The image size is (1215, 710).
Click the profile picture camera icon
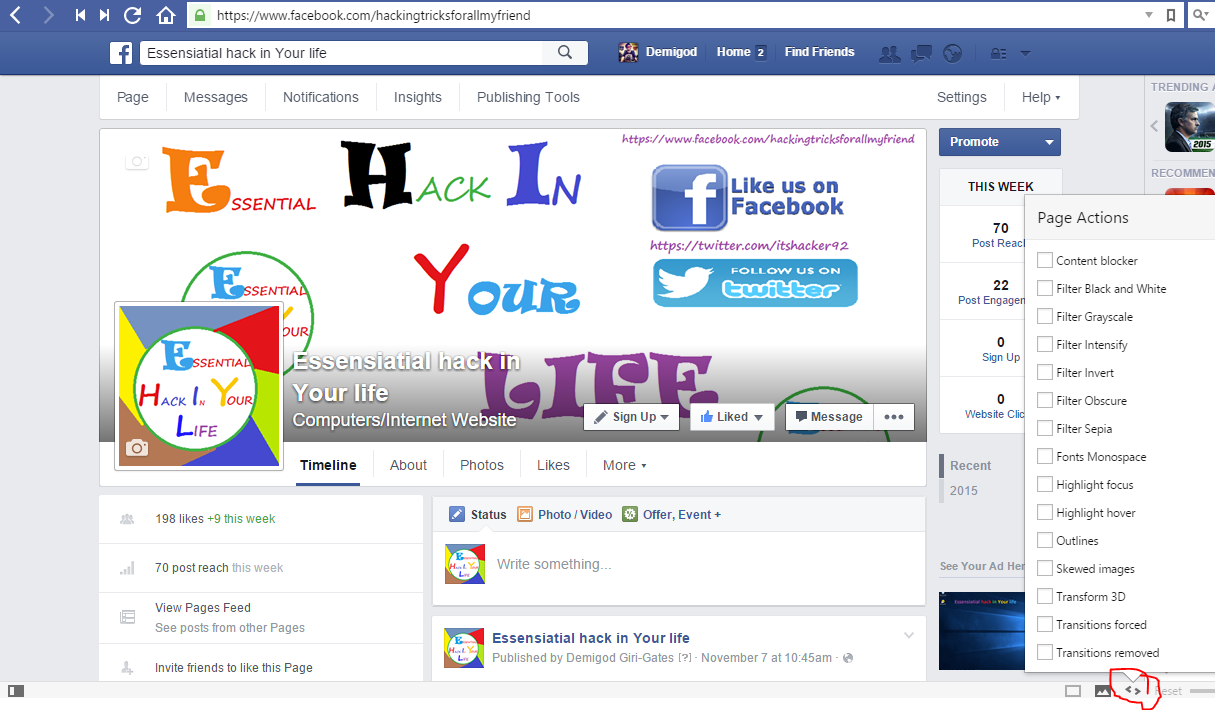pos(138,448)
